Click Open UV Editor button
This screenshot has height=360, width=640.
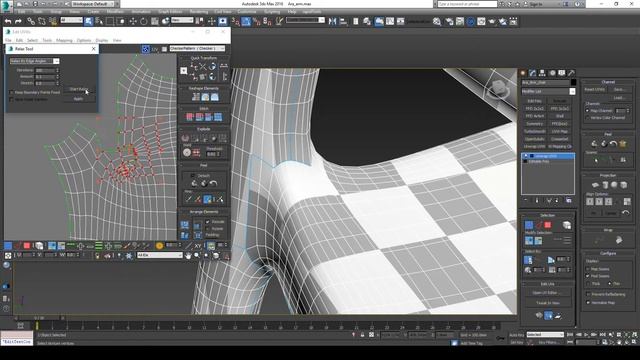(x=545, y=293)
